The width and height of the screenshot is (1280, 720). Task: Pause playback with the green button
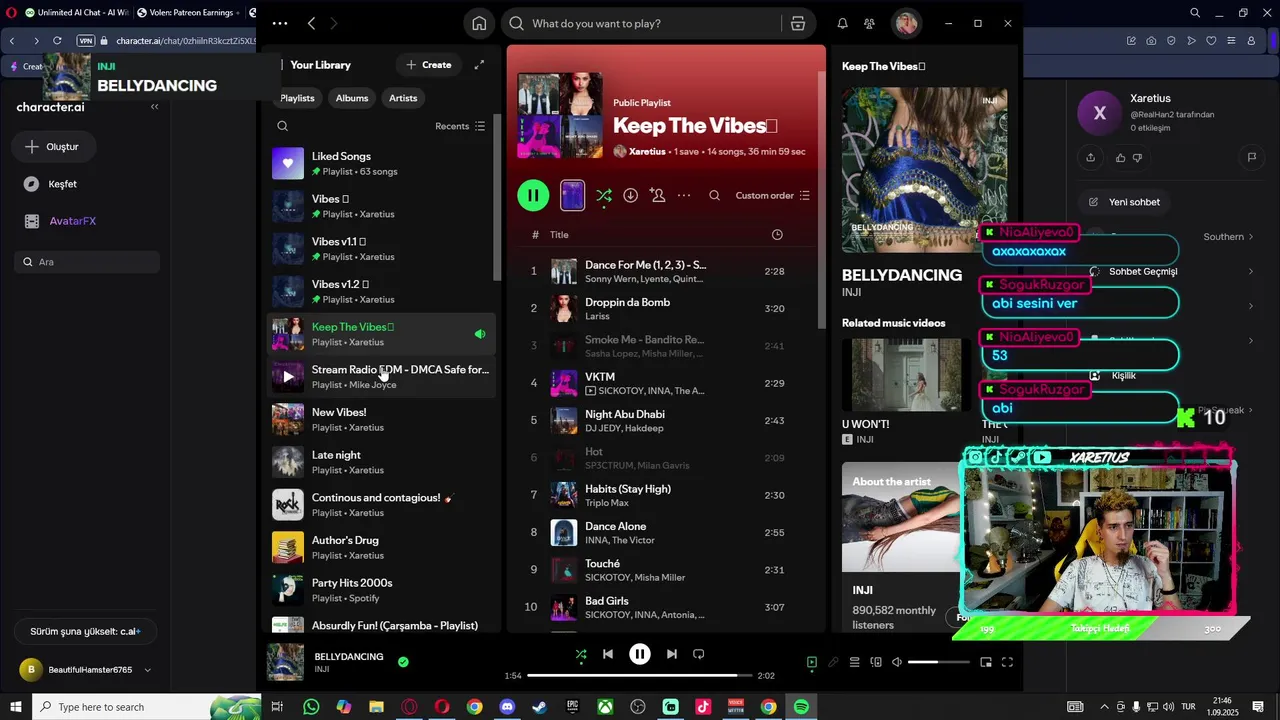(533, 195)
